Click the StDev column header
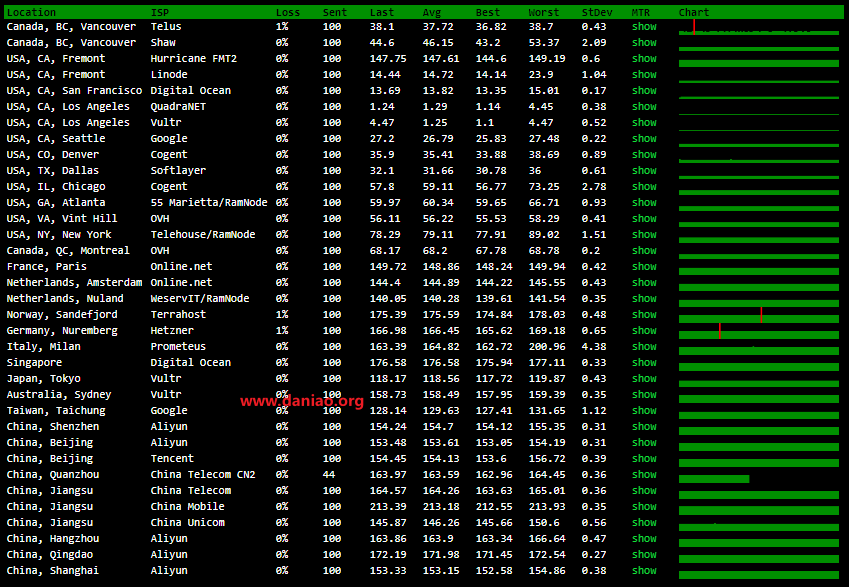This screenshot has height=587, width=849. tap(597, 12)
